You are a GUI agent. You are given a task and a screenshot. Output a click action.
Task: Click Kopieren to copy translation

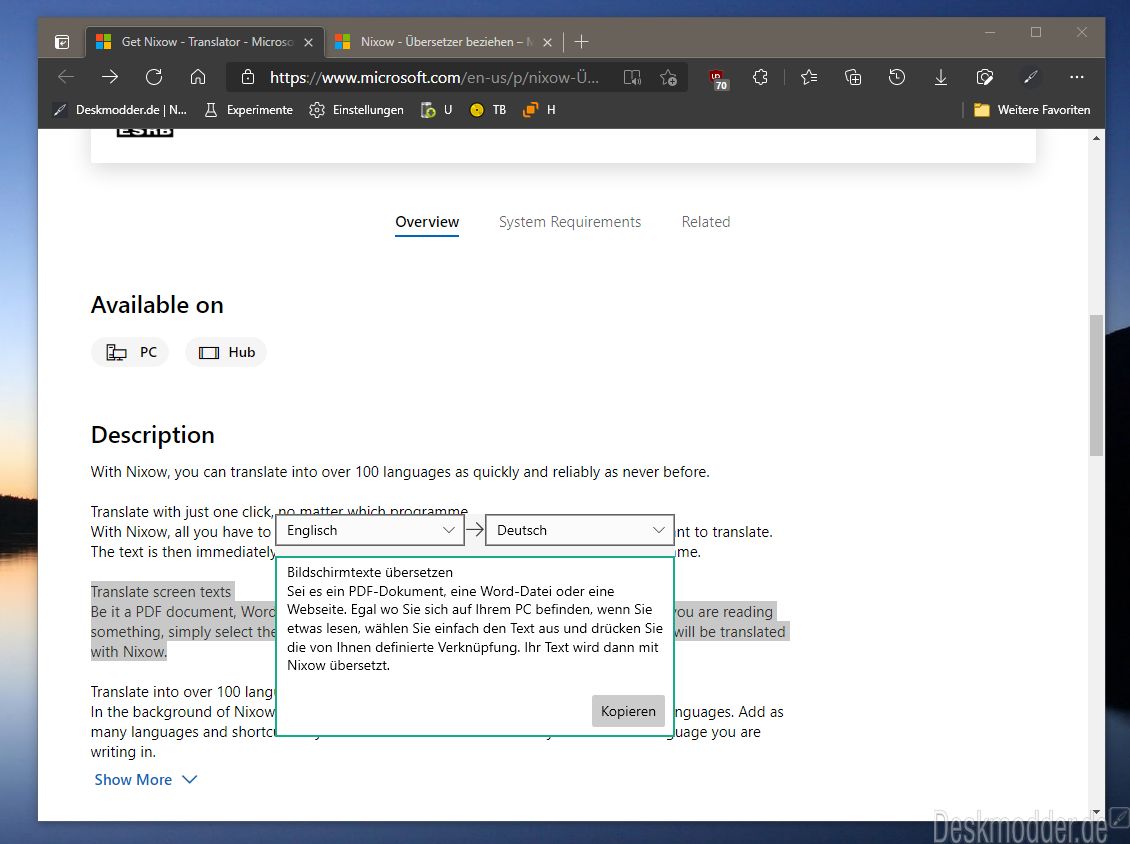click(x=628, y=711)
